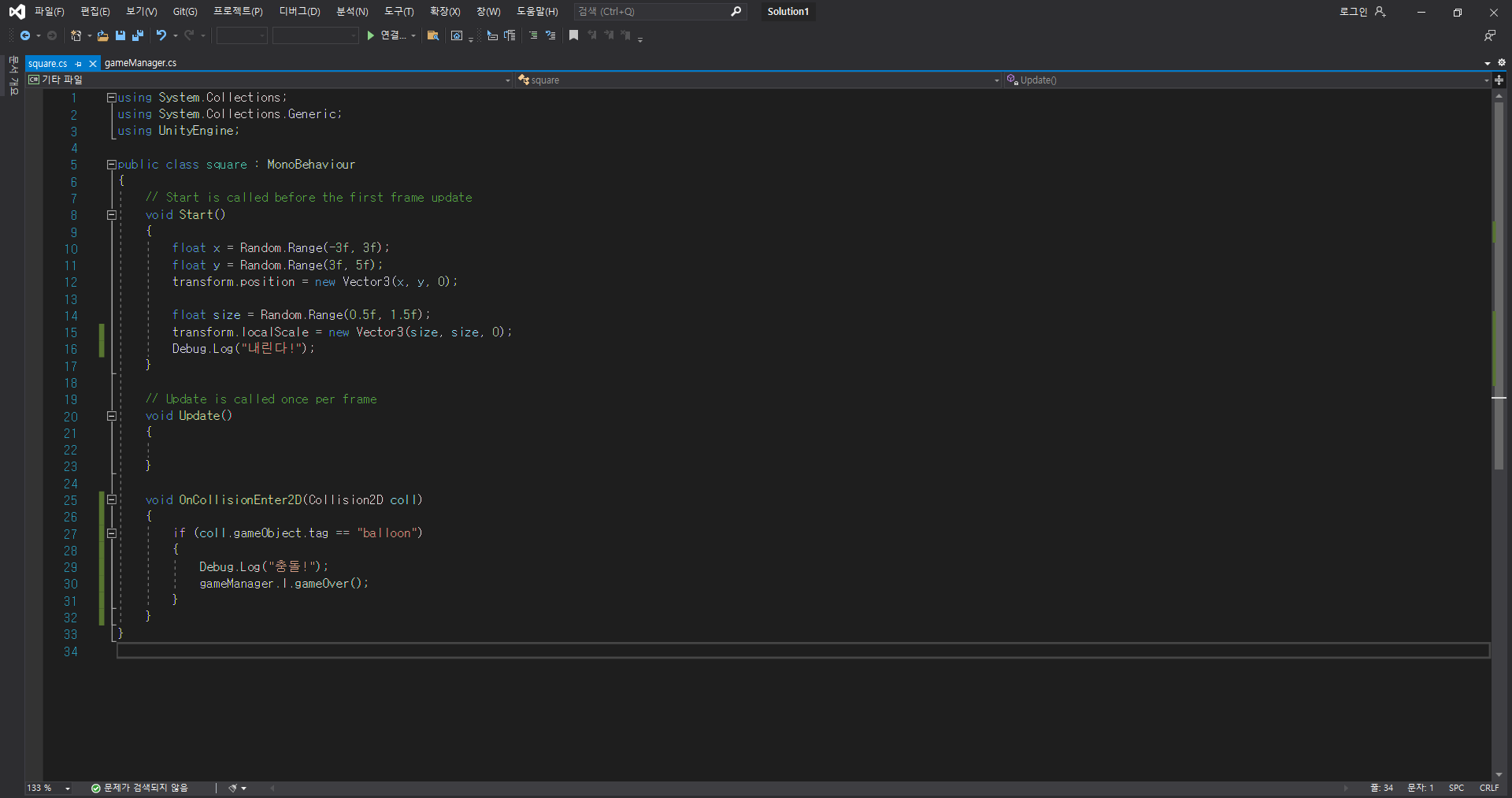Collapse the OnCollisionEnter2D method
This screenshot has height=798, width=1512.
click(x=111, y=499)
